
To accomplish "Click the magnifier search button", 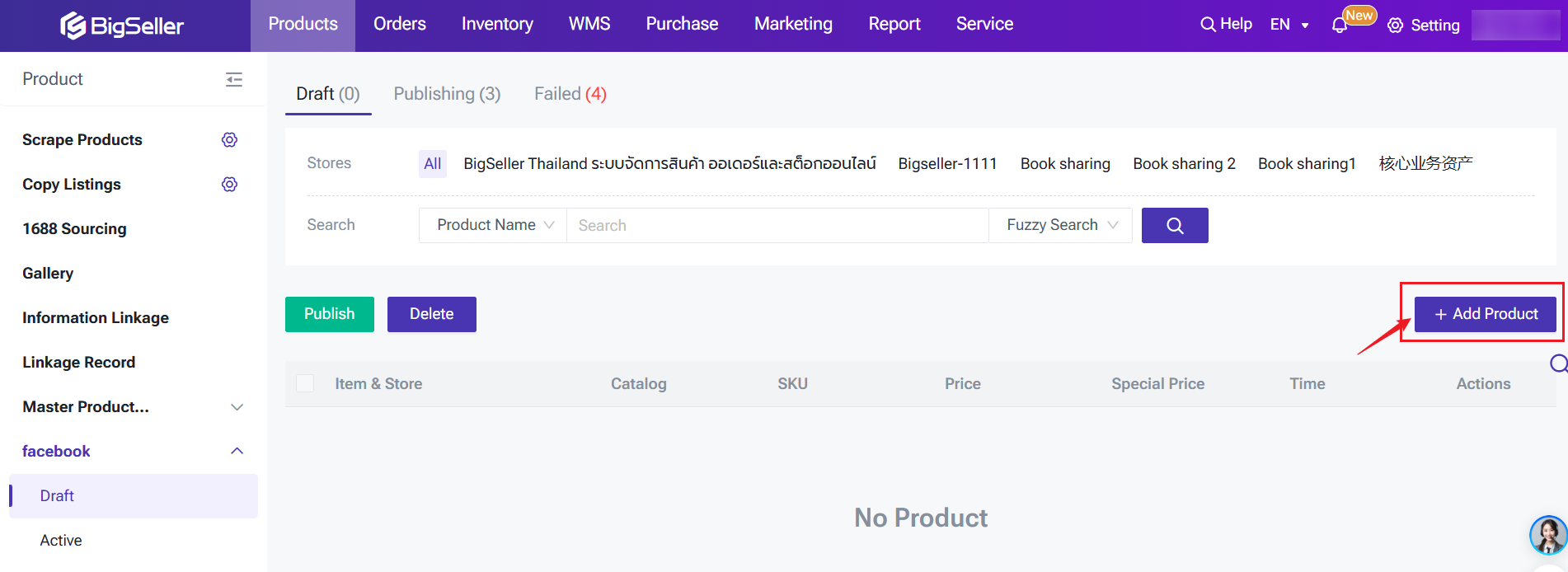I will click(x=1174, y=226).
